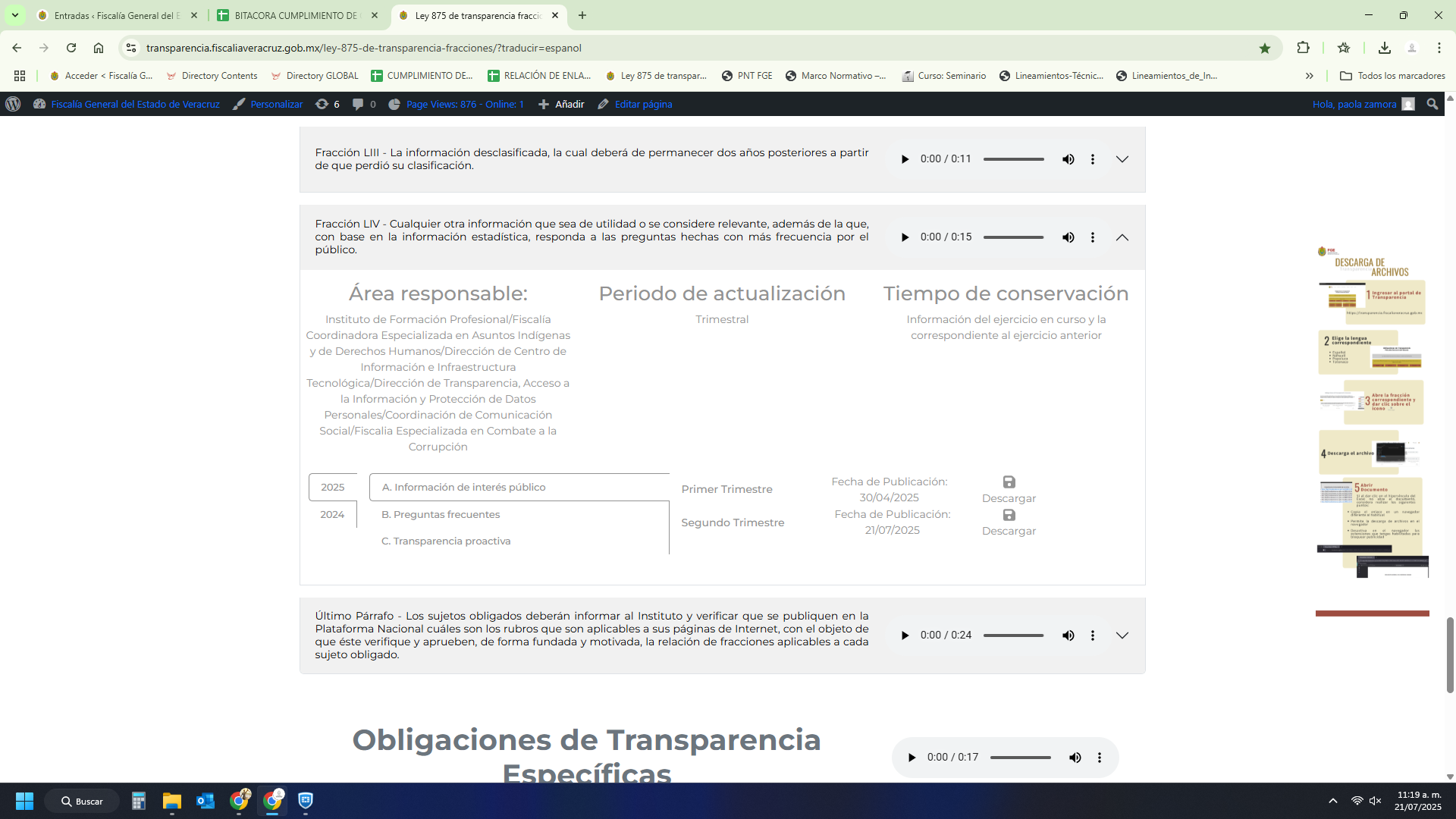Viewport: 1456px width, 819px height.
Task: Mute the Fracción LIV audio player
Action: pos(1068,237)
